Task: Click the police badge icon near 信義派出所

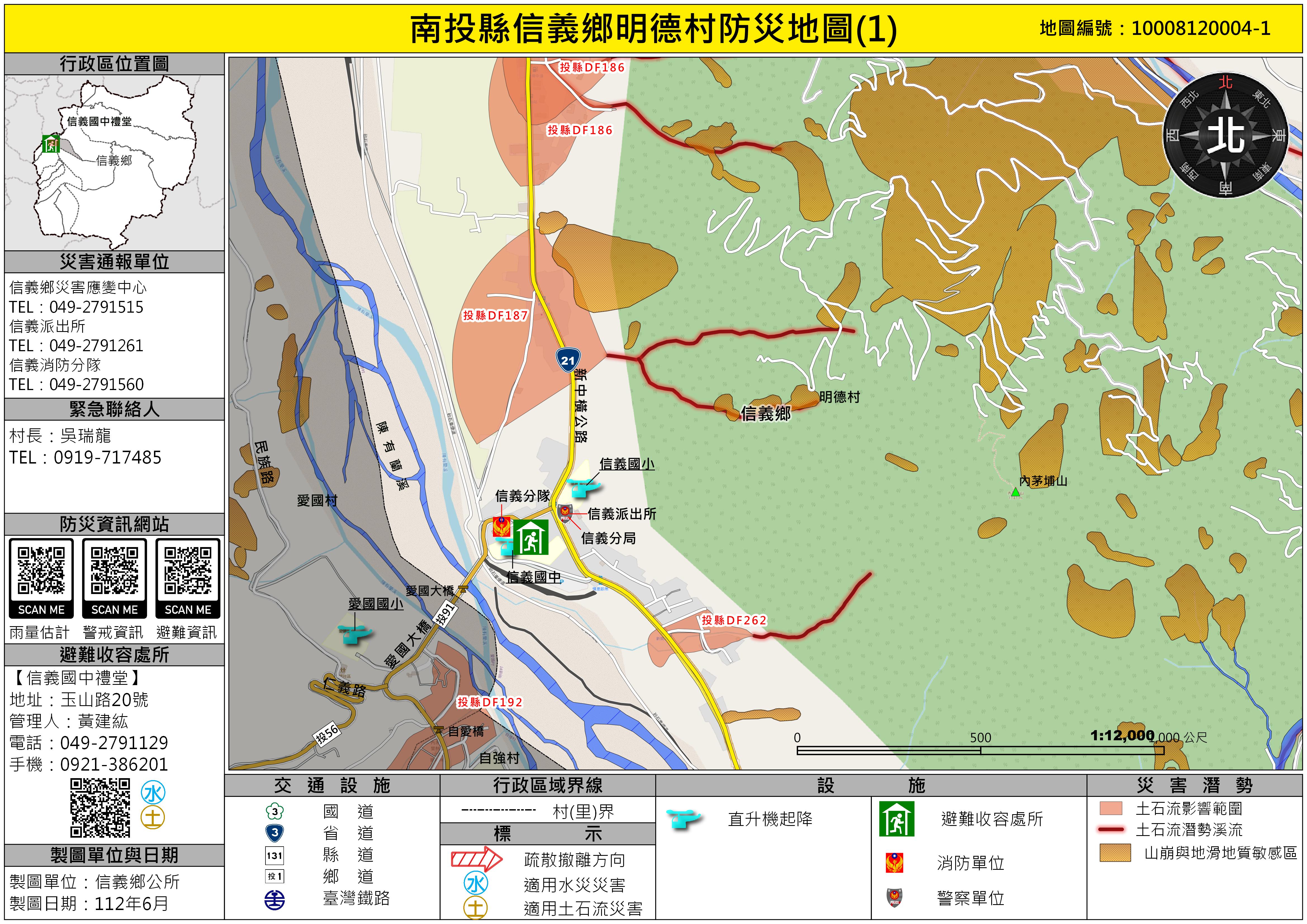Action: [565, 512]
